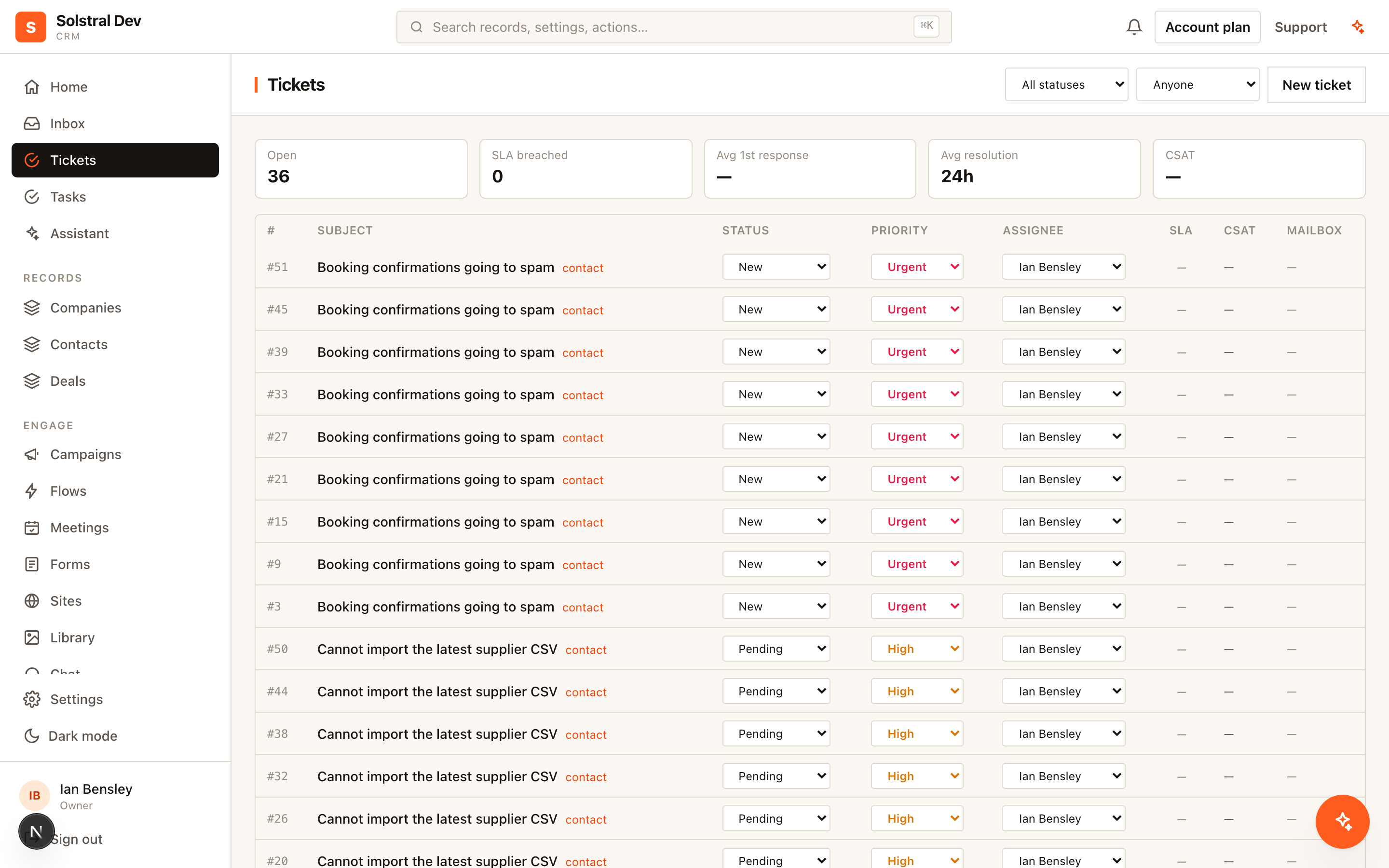This screenshot has height=868, width=1389.
Task: Click the Campaigns megaphone icon
Action: tap(32, 454)
